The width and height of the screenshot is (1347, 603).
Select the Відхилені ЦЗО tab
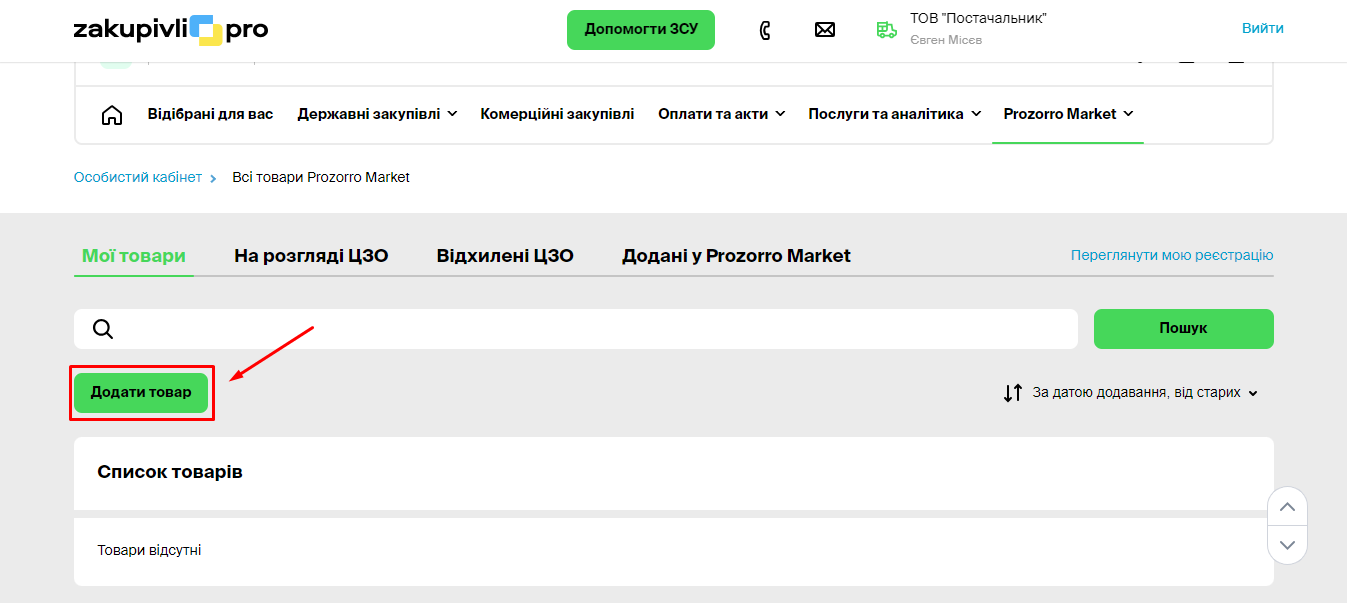(x=505, y=256)
